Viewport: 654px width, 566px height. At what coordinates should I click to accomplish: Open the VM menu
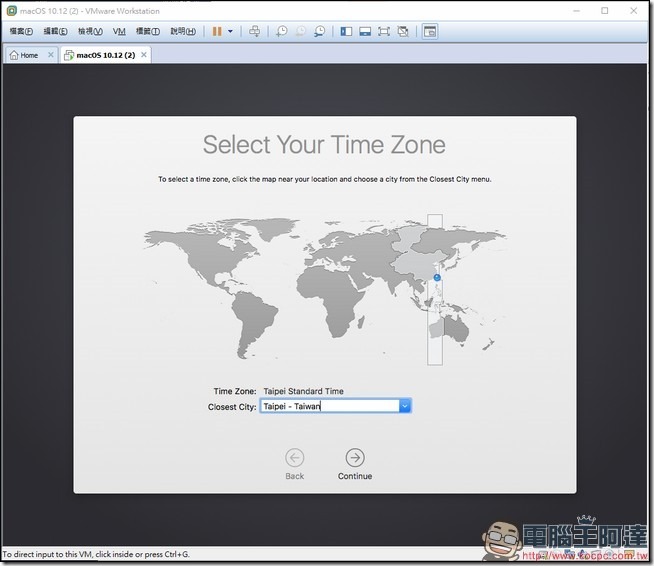[119, 31]
